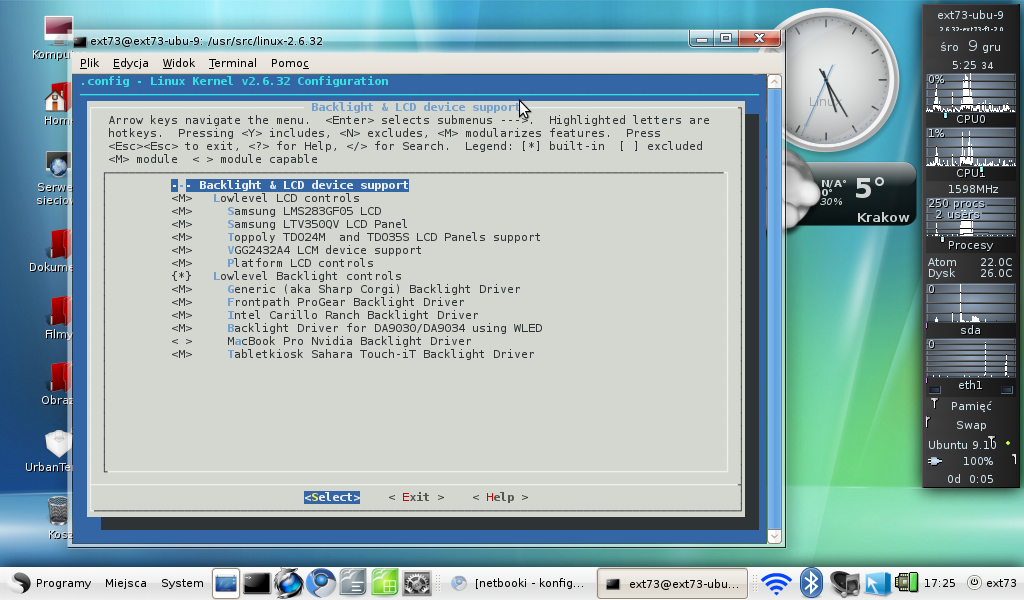The height and width of the screenshot is (600, 1024).
Task: Open the word processor launcher icon
Action: click(x=353, y=583)
